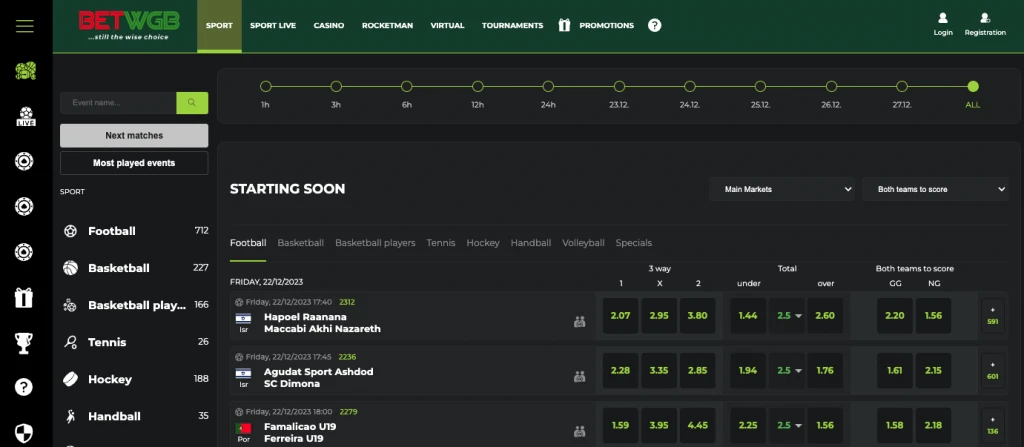Select the 3h time filter point

tap(336, 86)
